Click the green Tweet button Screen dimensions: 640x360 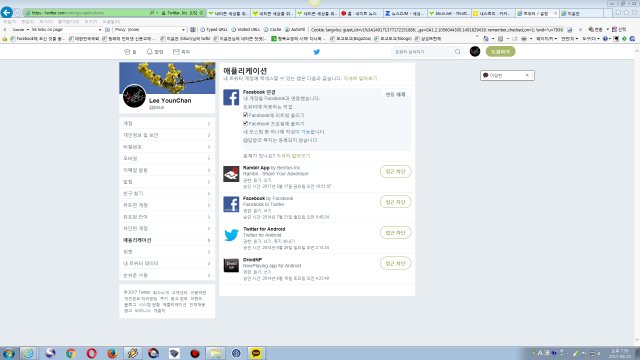(500, 51)
